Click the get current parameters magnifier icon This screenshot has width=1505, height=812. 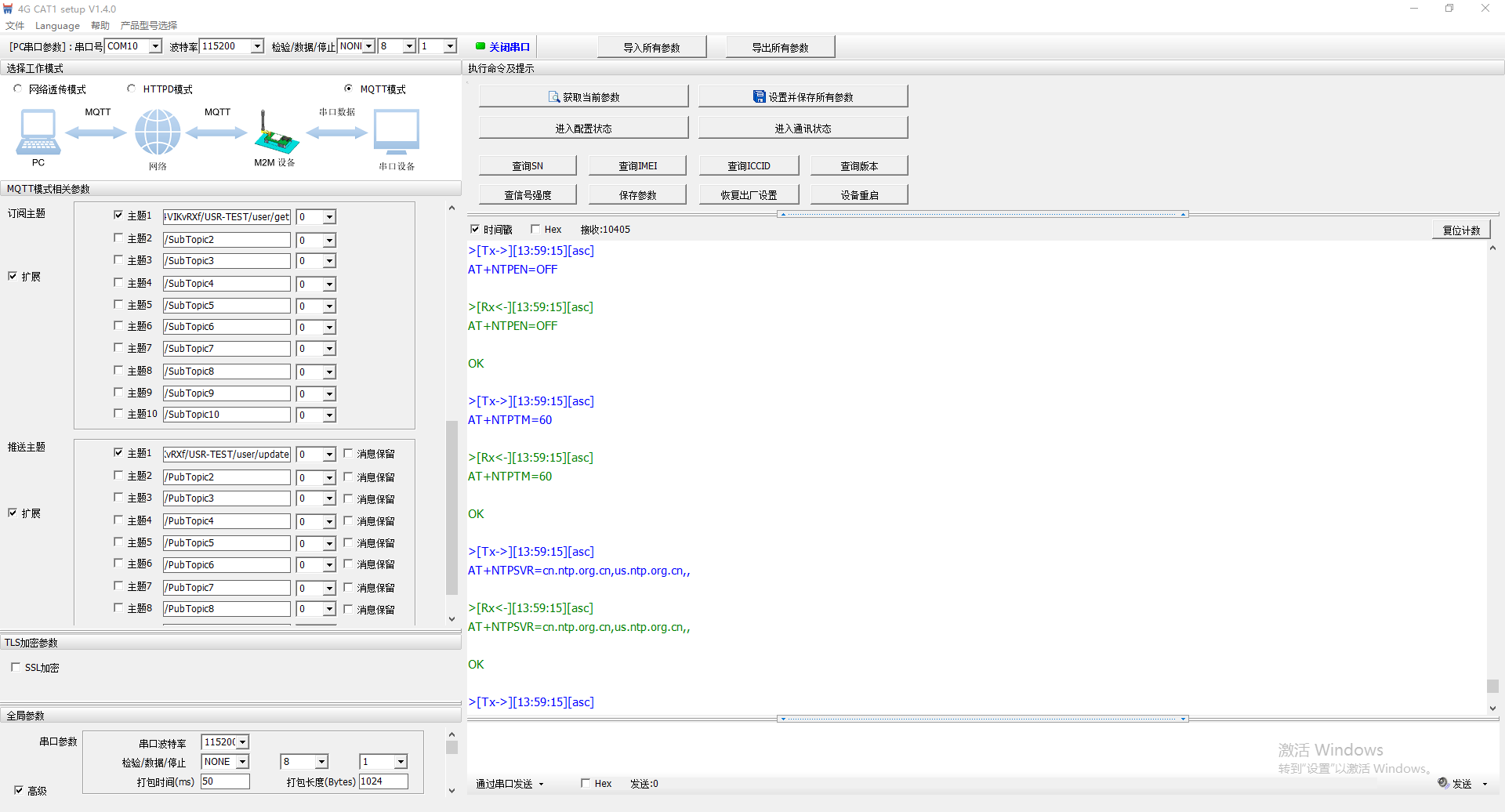point(554,97)
